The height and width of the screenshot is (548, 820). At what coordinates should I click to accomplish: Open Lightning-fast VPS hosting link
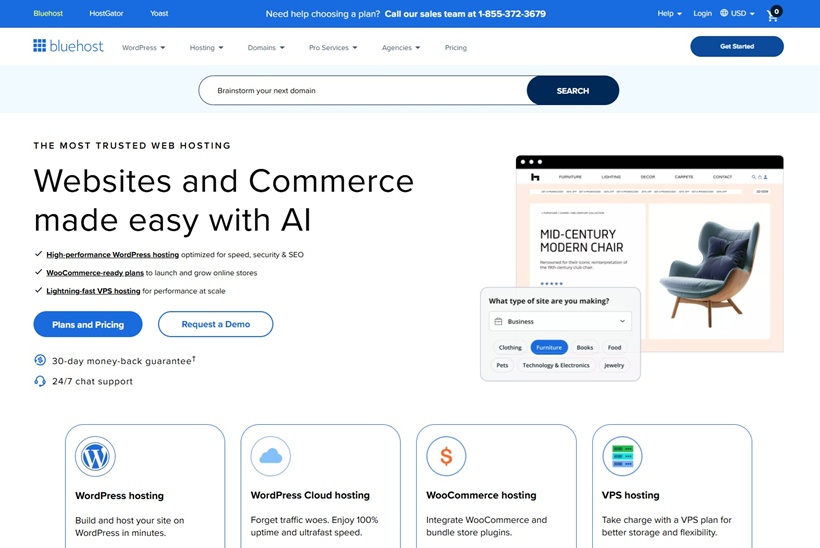click(93, 291)
